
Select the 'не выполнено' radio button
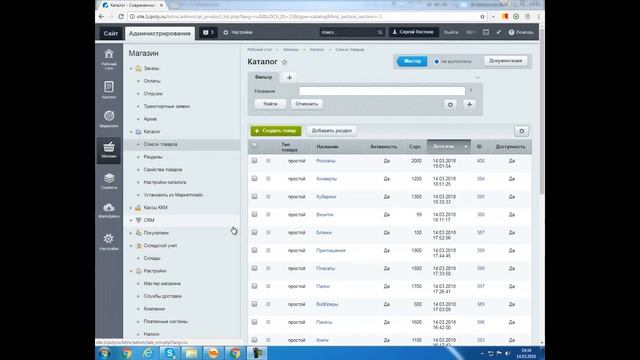[437, 61]
